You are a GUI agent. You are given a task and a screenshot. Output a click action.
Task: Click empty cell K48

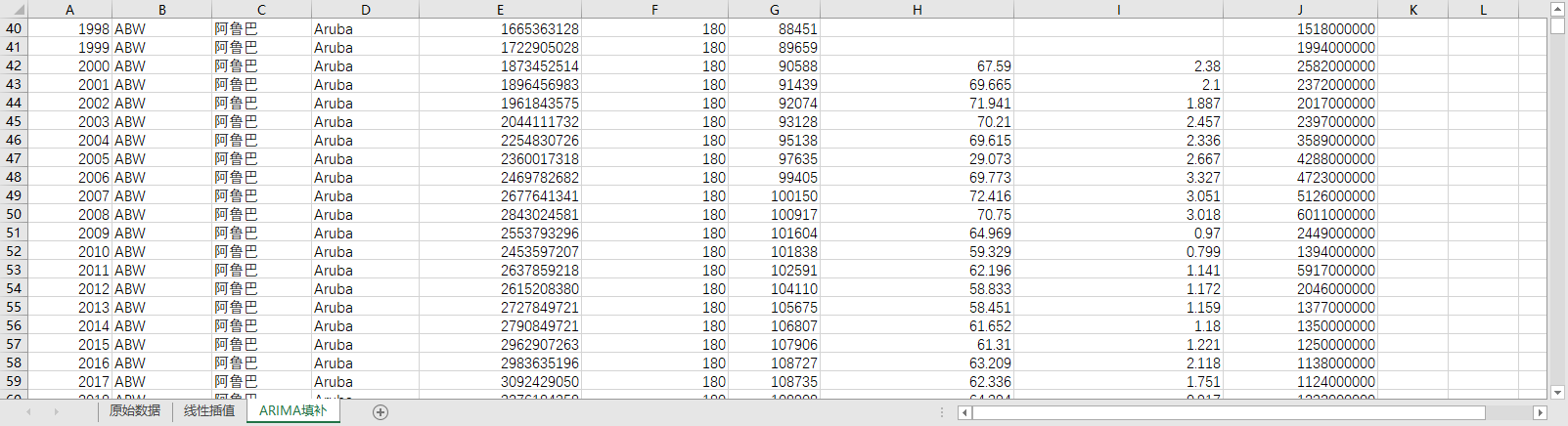(x=1412, y=178)
